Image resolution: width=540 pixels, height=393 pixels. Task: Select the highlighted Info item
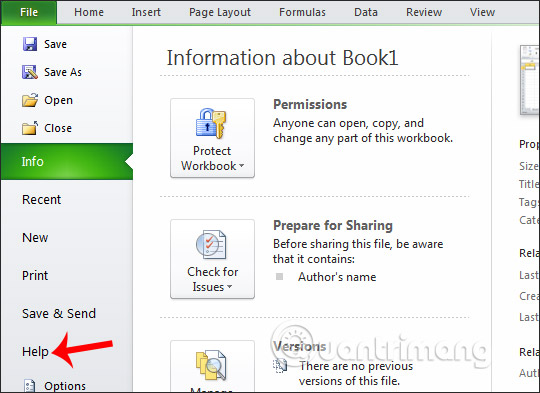[67, 161]
